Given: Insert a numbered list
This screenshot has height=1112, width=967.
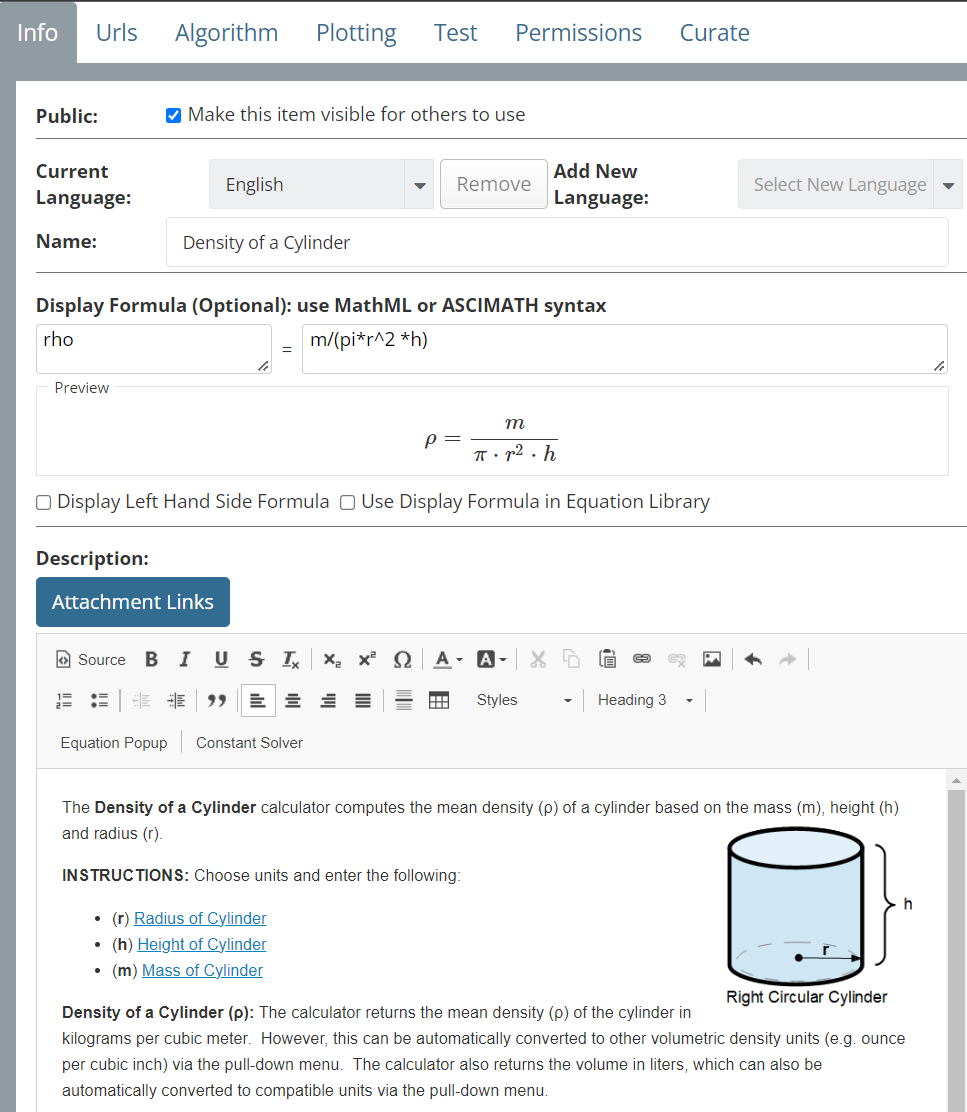Looking at the screenshot, I should pyautogui.click(x=65, y=700).
